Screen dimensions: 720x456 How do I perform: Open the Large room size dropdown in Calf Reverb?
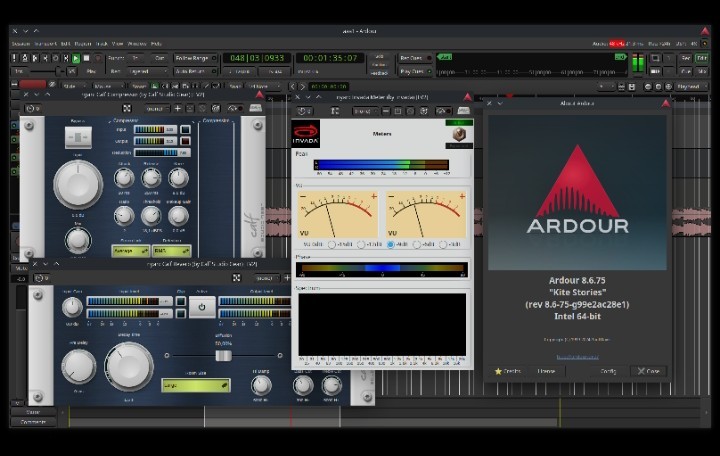point(196,385)
